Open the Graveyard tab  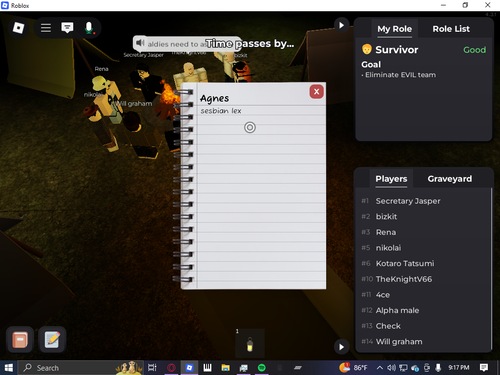(450, 179)
